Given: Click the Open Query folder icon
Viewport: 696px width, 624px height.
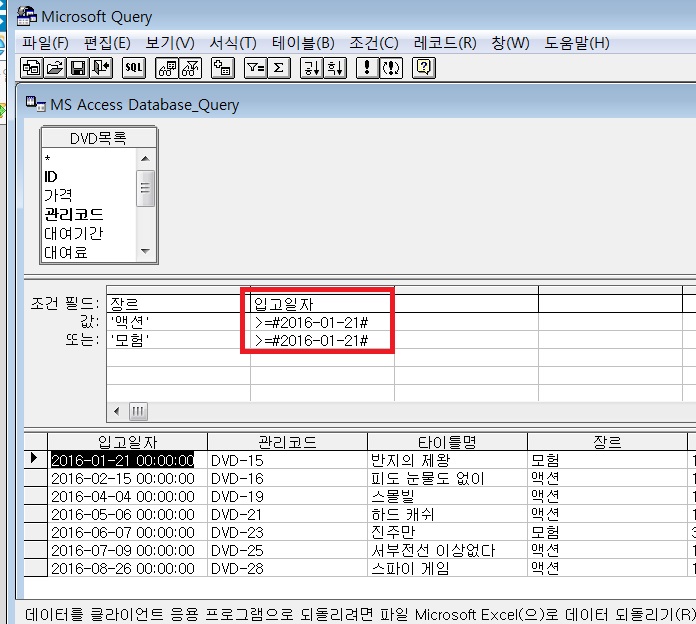Looking at the screenshot, I should pyautogui.click(x=54, y=67).
